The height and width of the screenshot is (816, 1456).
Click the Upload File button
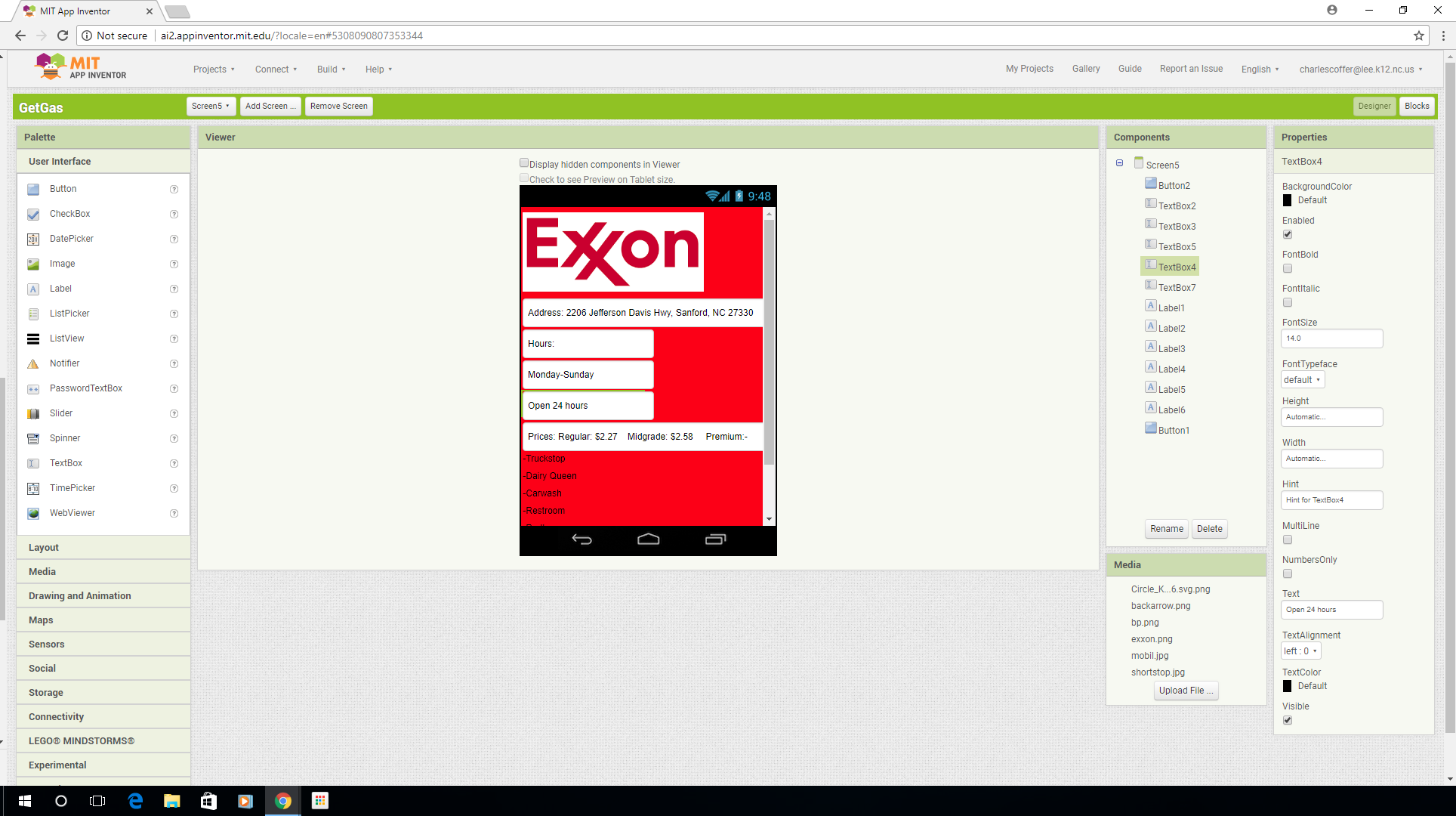pyautogui.click(x=1186, y=691)
